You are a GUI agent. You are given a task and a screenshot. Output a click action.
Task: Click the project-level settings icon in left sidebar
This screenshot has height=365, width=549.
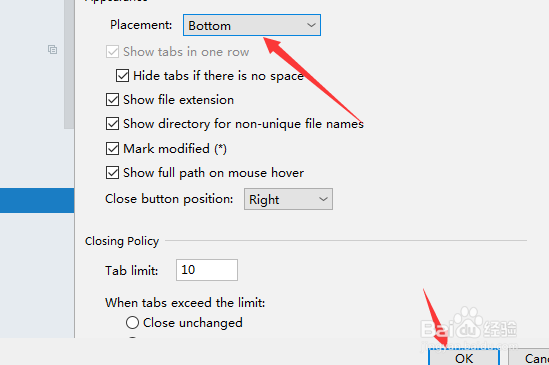pos(53,49)
